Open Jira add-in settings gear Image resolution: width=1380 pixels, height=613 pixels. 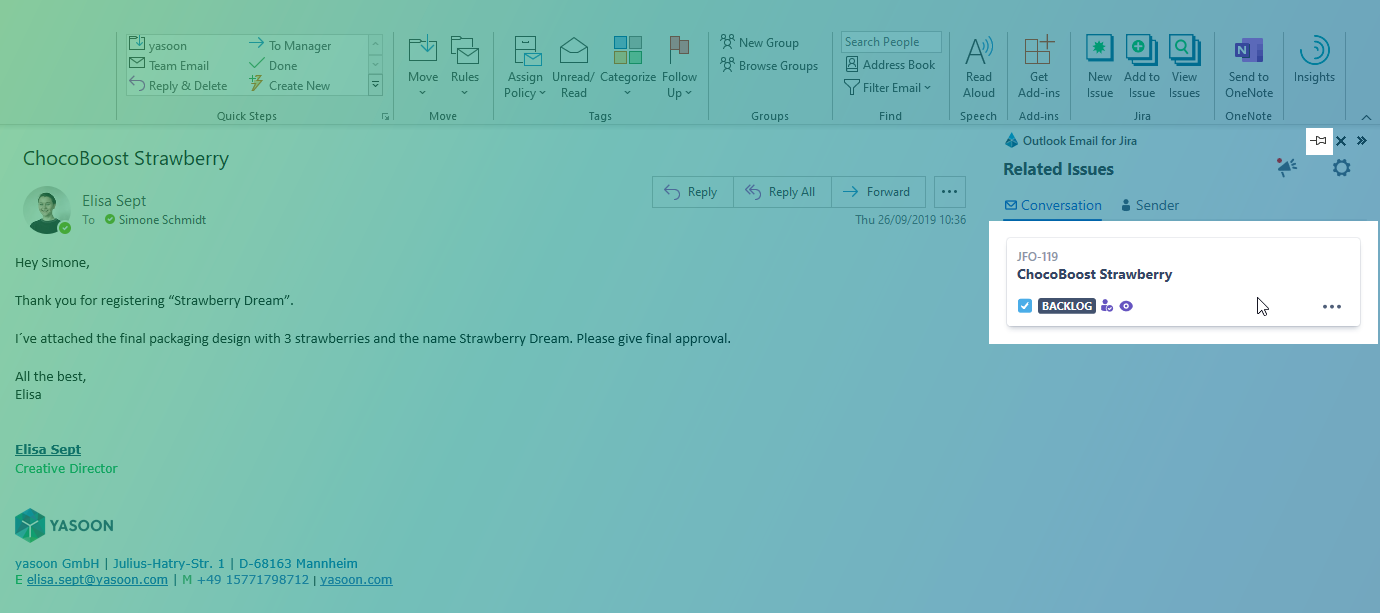(x=1341, y=168)
